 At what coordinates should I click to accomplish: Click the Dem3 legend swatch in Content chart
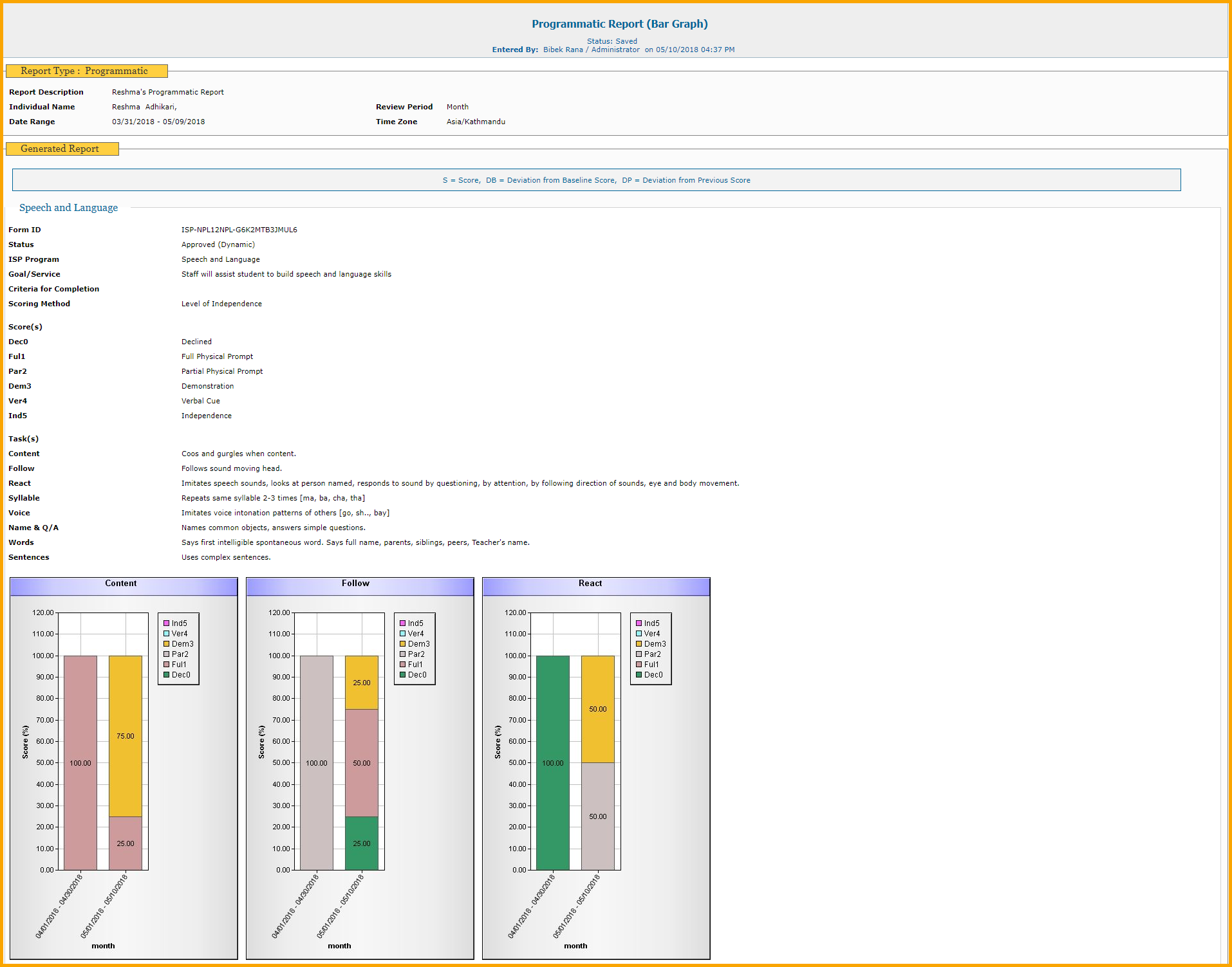[x=166, y=644]
